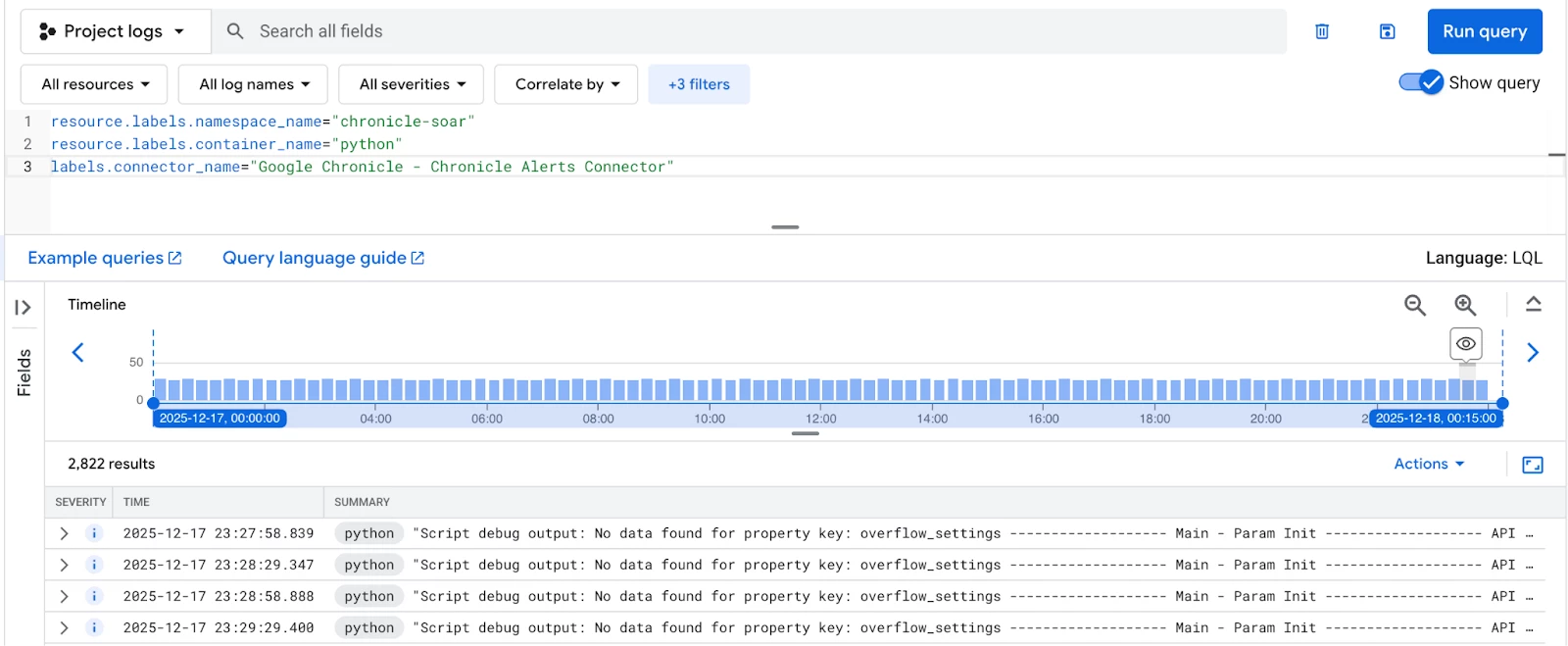Click the Run query button

tap(1485, 31)
